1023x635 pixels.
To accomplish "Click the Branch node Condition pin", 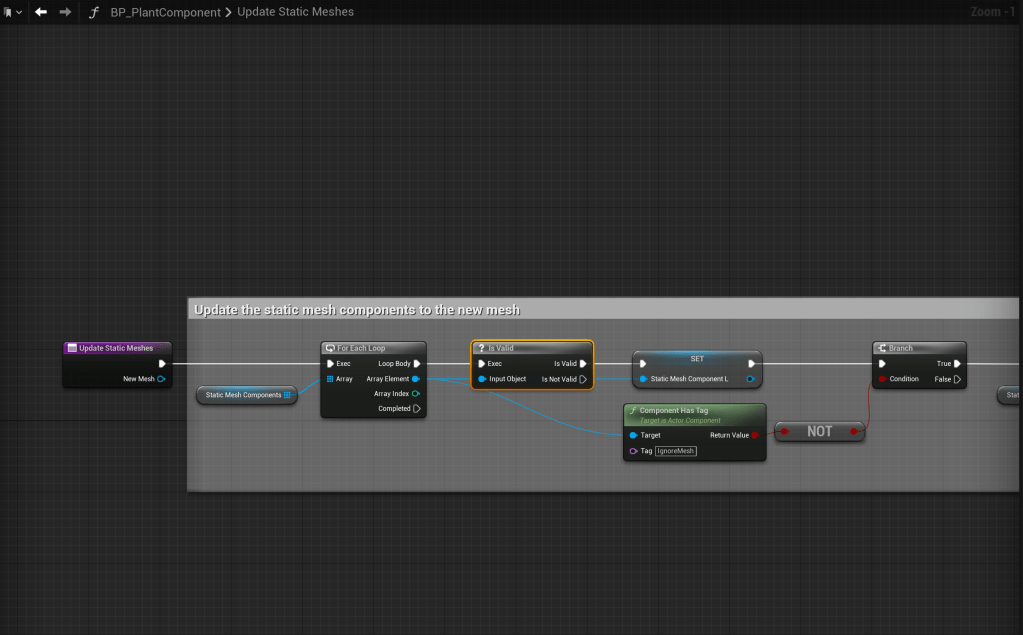I will pyautogui.click(x=882, y=379).
